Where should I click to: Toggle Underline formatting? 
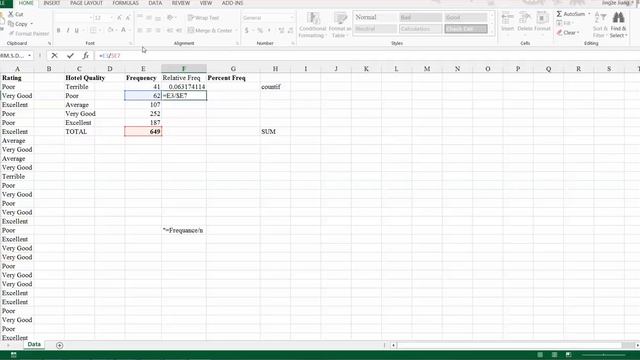[76, 31]
